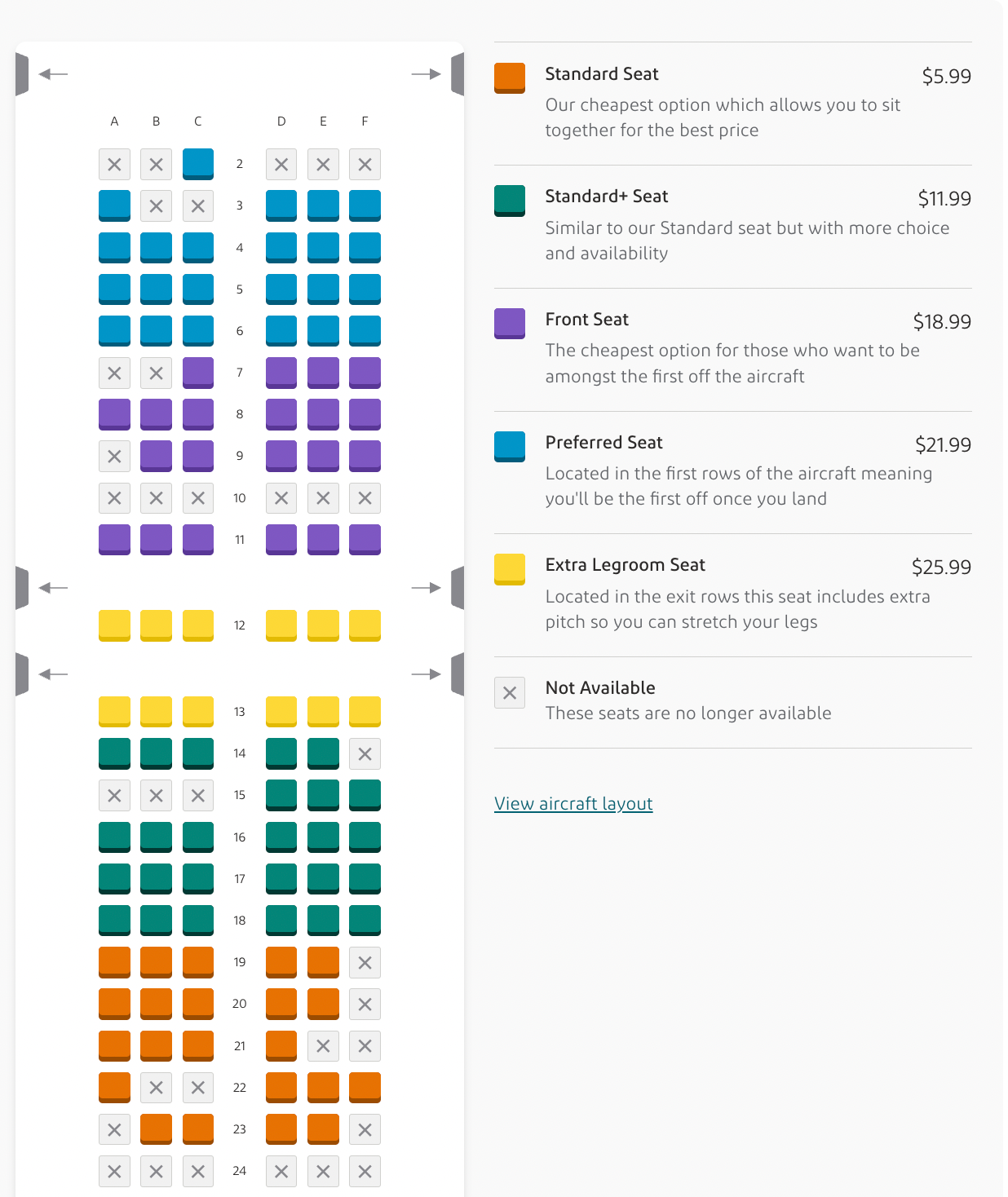Pick standard seat 22F
Viewport: 1008px width, 1197px height.
coord(365,1087)
